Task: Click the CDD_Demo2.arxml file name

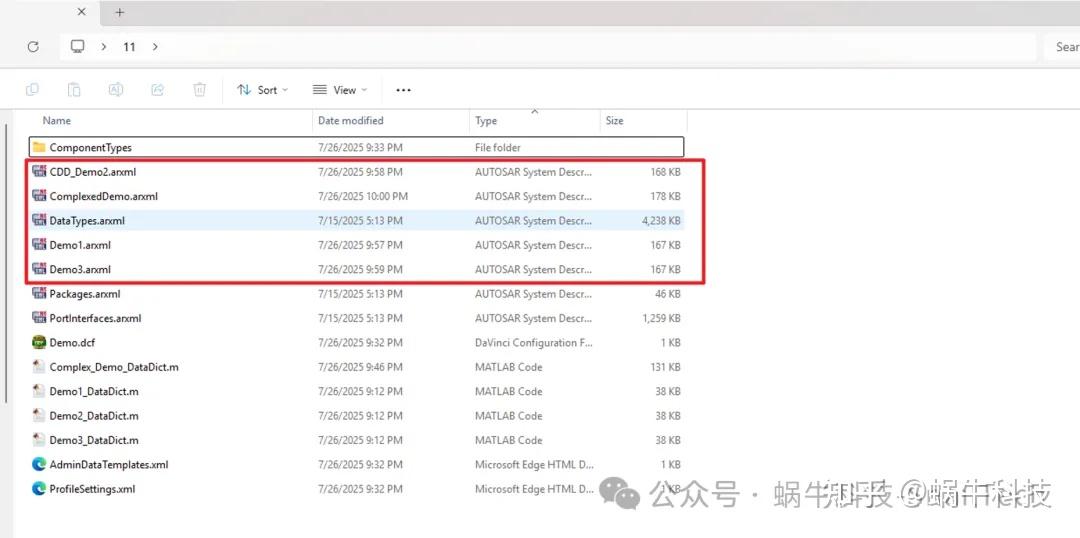Action: [92, 172]
